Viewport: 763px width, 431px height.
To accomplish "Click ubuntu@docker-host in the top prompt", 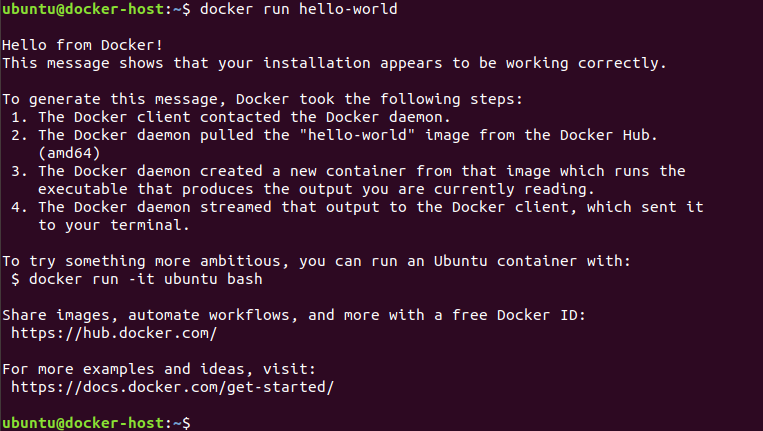I will pos(83,9).
